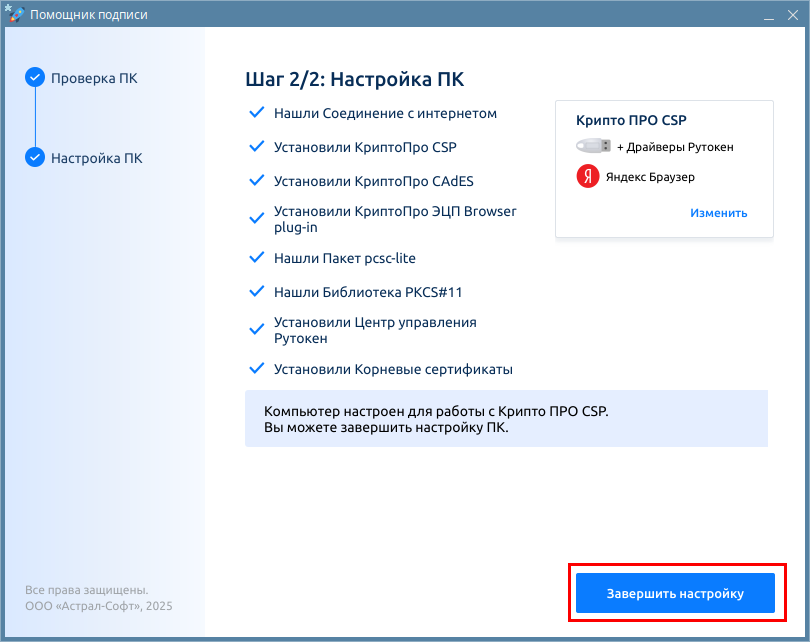Close the Помощник подписи window
Viewport: 810px width, 642px height.
coord(793,15)
